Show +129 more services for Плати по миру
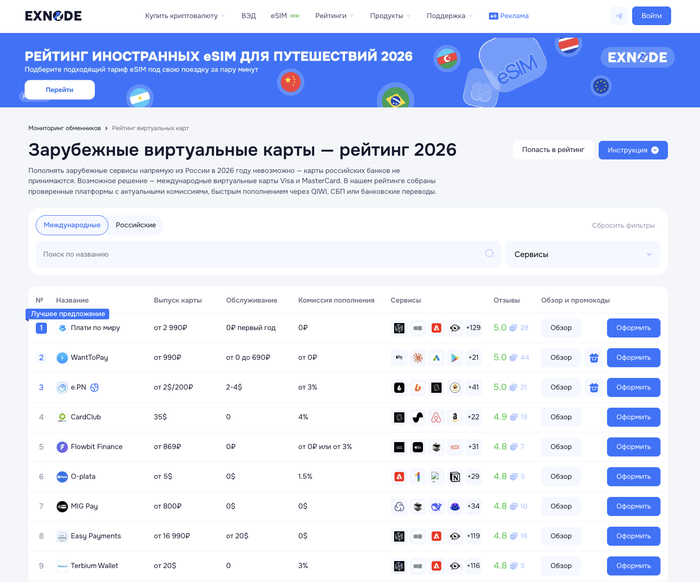This screenshot has width=700, height=582. pos(473,328)
